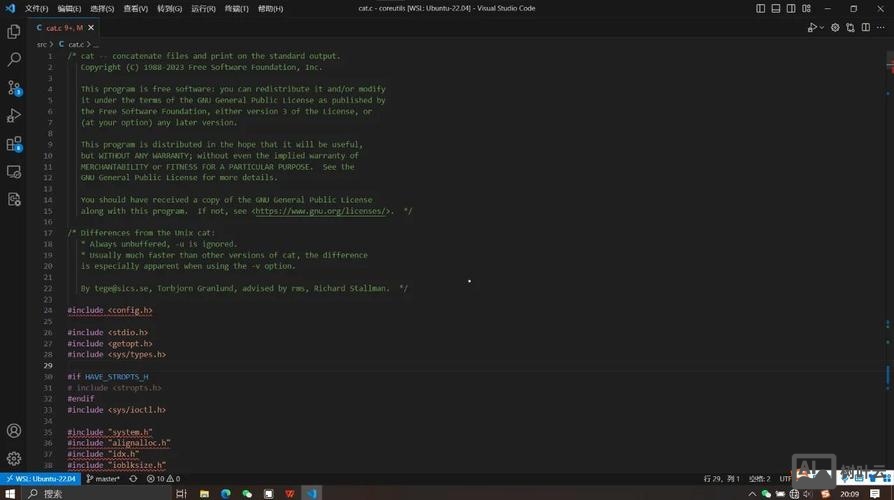The image size is (894, 500).
Task: Click the Manage gear icon
Action: [x=14, y=459]
